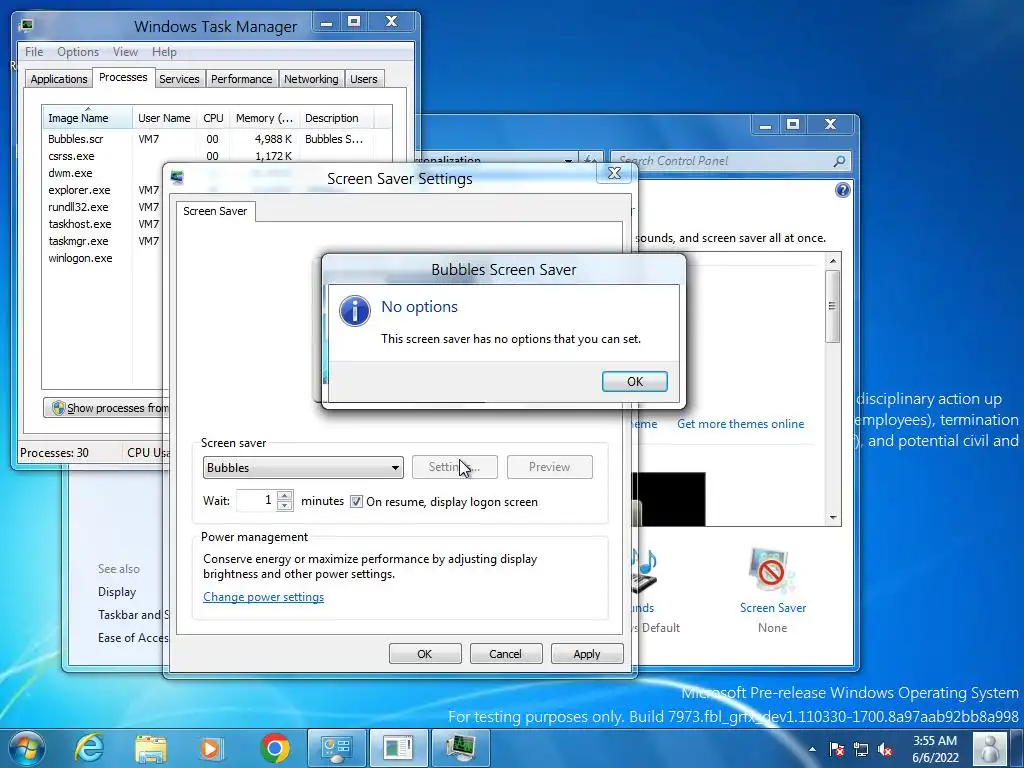Click Cancel in Screen Saver Settings
This screenshot has height=768, width=1024.
pos(505,654)
